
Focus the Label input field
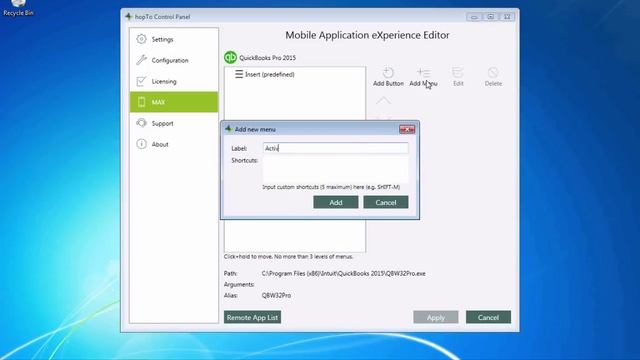coord(336,148)
